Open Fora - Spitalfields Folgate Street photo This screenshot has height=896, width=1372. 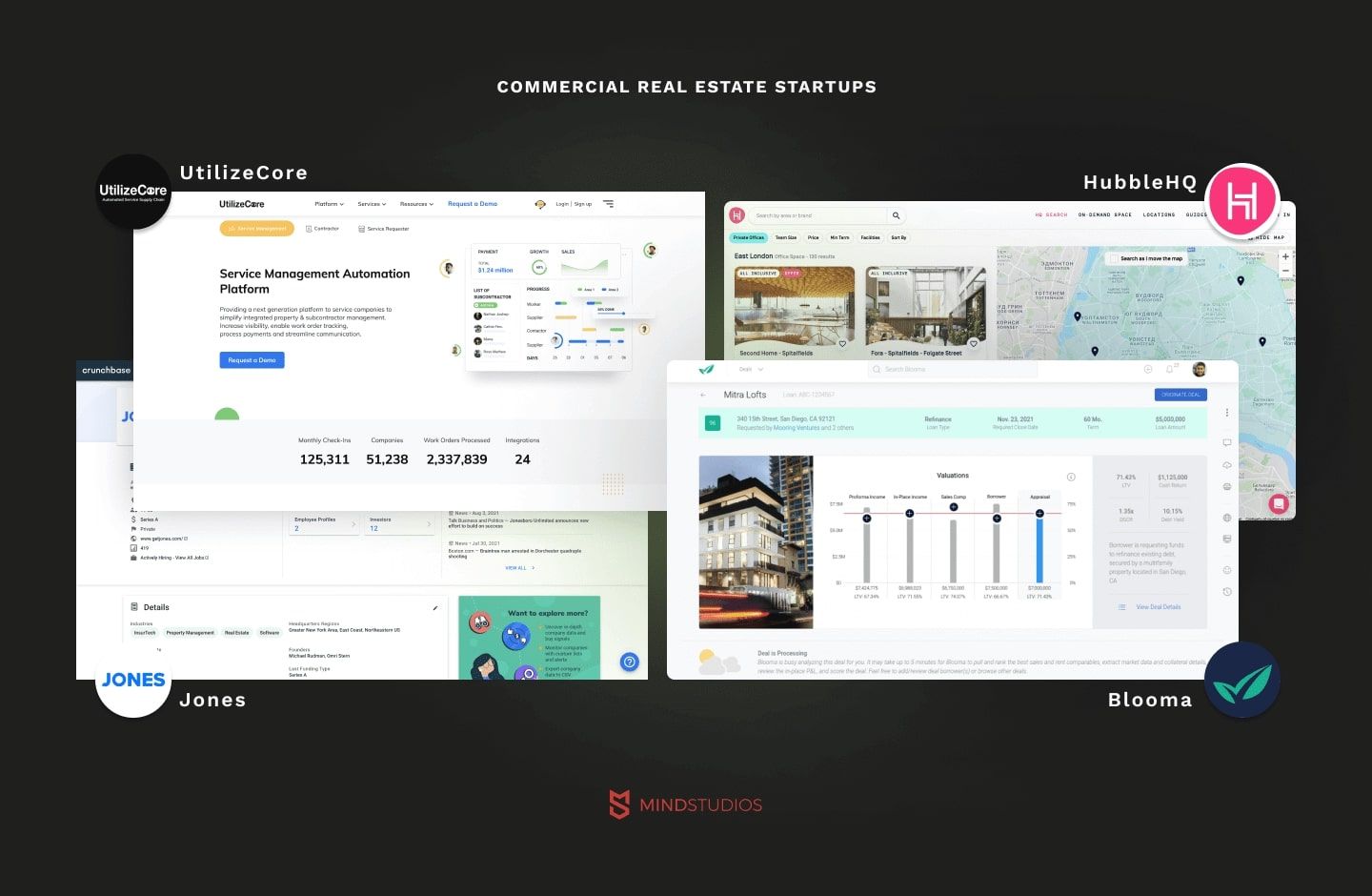tap(926, 306)
